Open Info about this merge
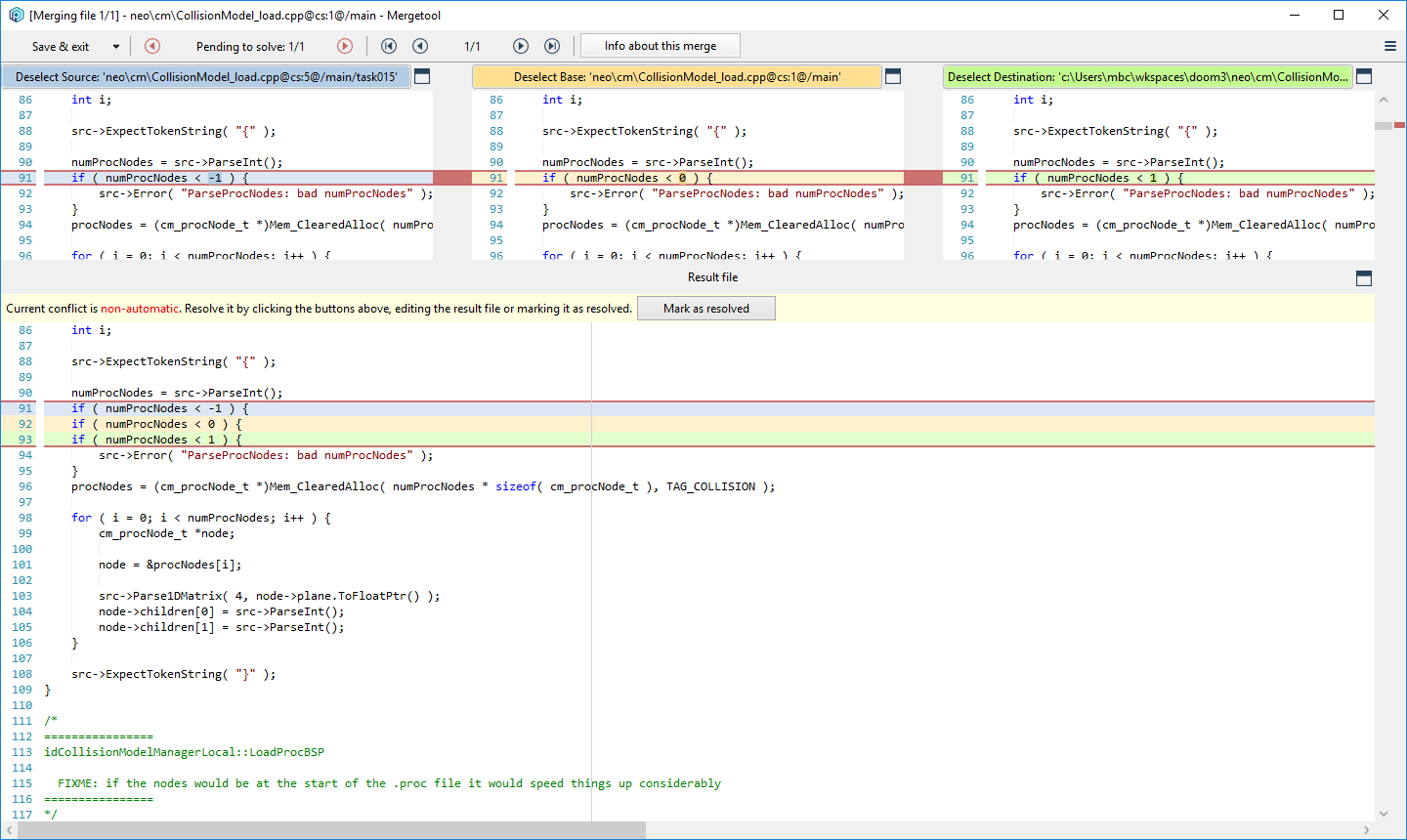Screen dimensions: 1407x840 coord(660,45)
